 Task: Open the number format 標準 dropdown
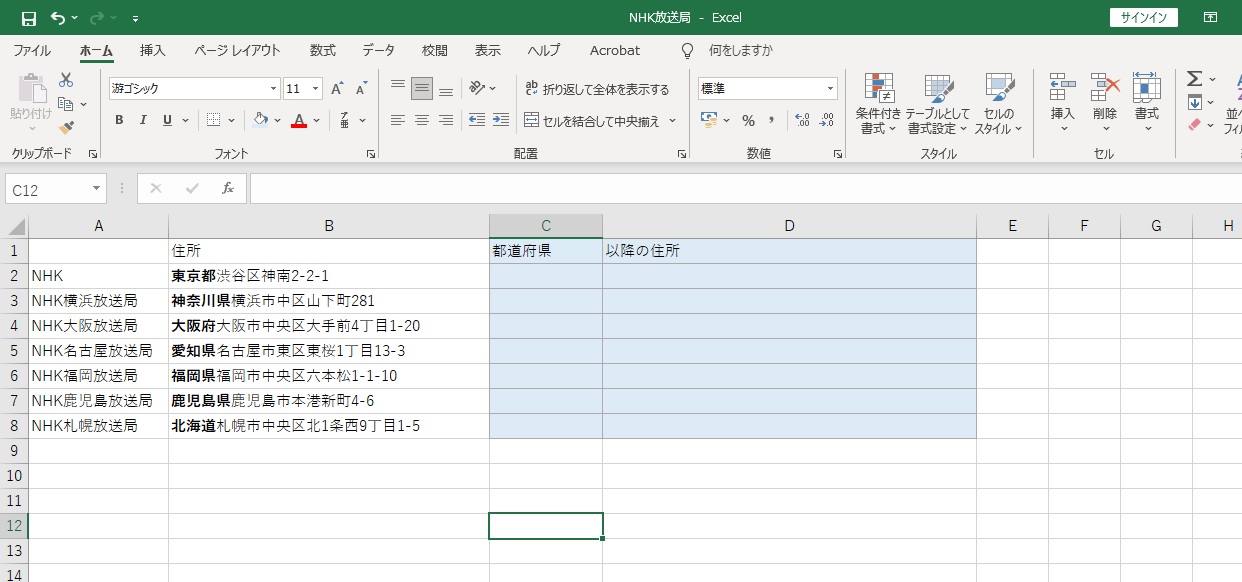pyautogui.click(x=830, y=89)
